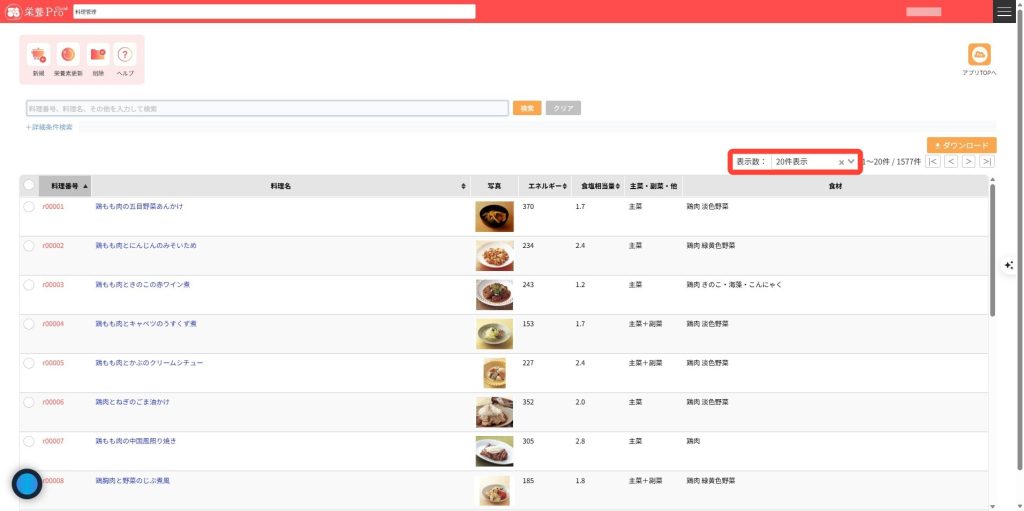Image resolution: width=1024 pixels, height=511 pixels.
Task: Click the 削除 delete folder icon
Action: pos(97,56)
